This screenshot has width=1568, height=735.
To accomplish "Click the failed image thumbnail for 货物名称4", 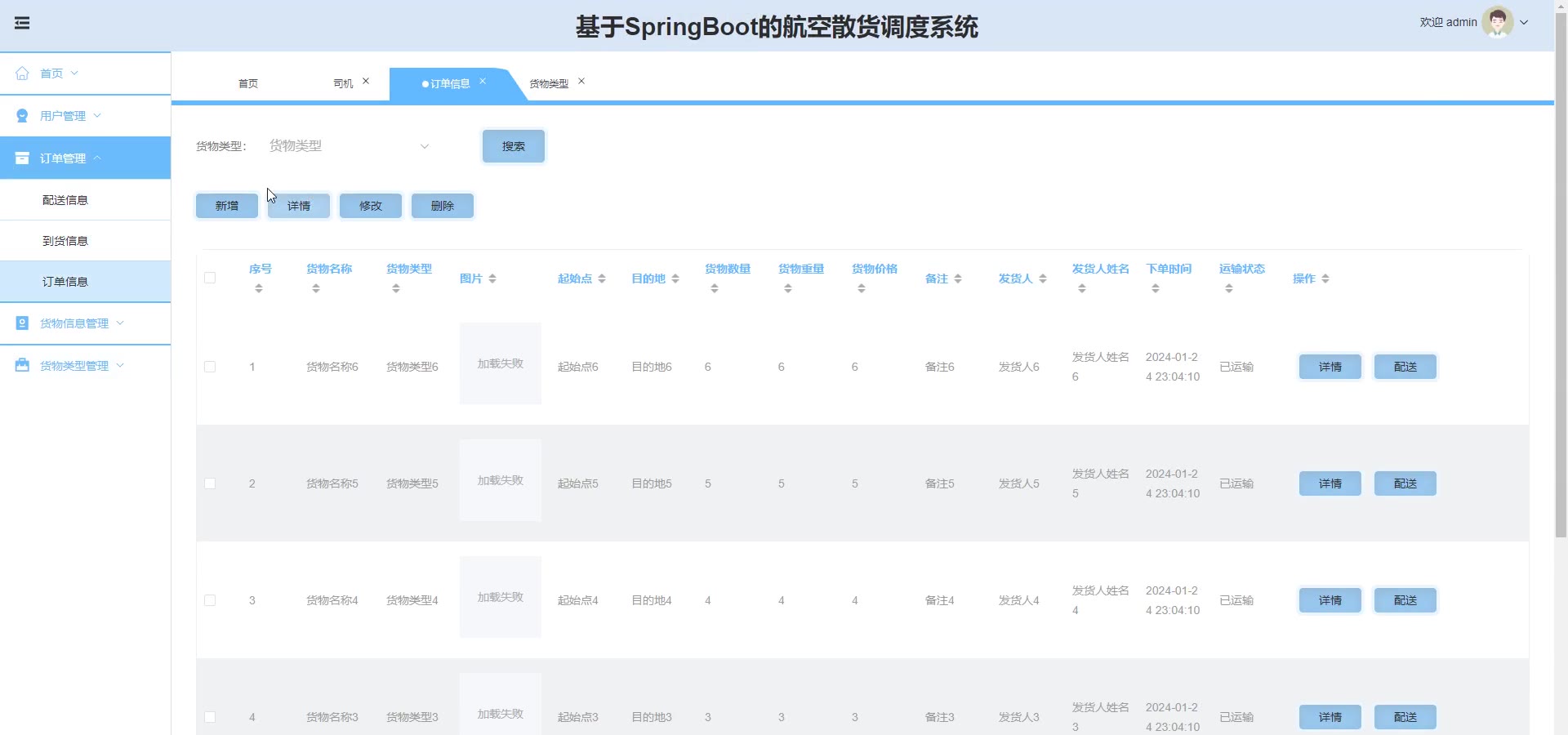I will click(501, 597).
